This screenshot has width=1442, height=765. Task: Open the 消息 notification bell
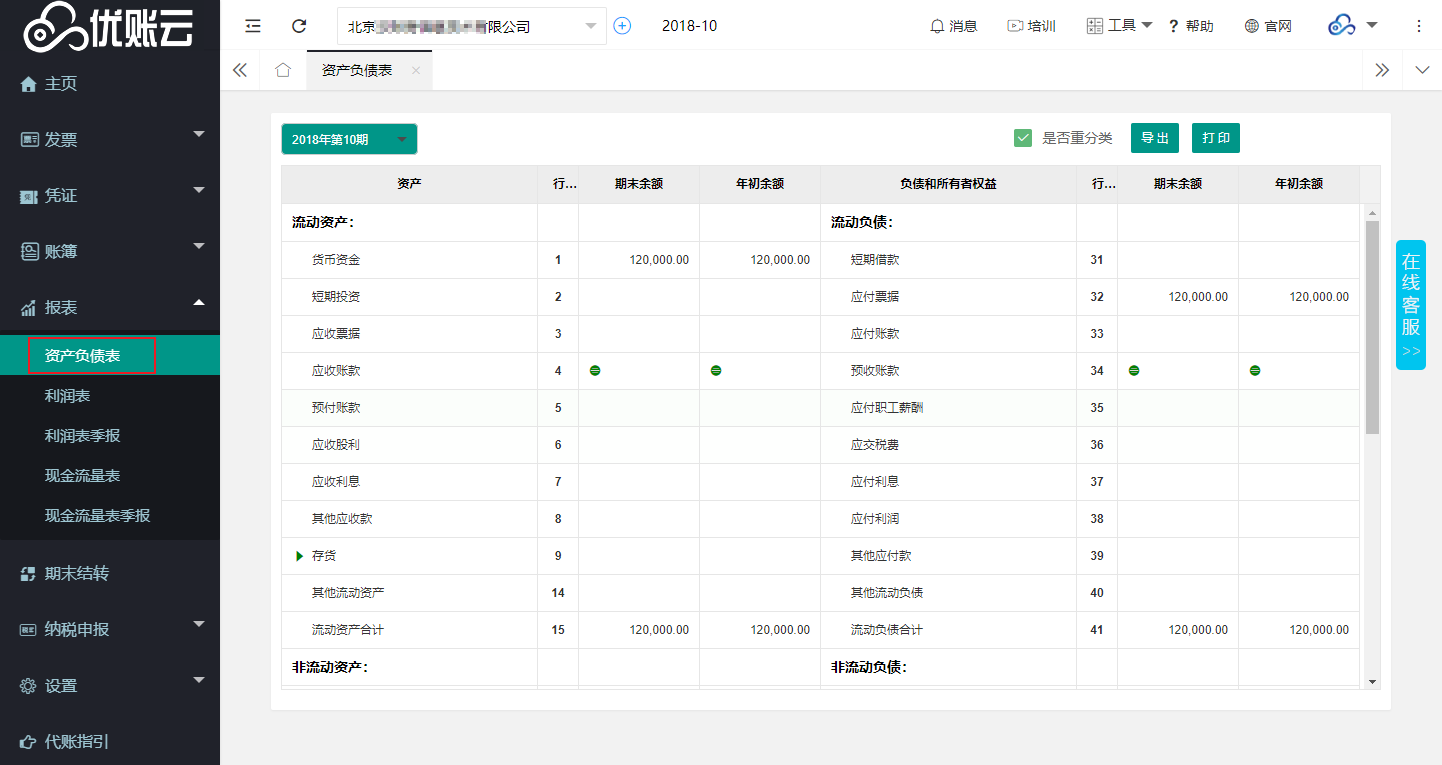pyautogui.click(x=953, y=26)
